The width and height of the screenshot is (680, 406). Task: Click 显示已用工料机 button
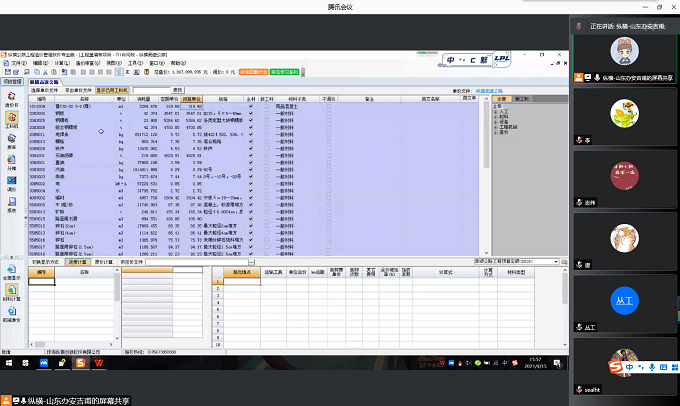click(112, 90)
